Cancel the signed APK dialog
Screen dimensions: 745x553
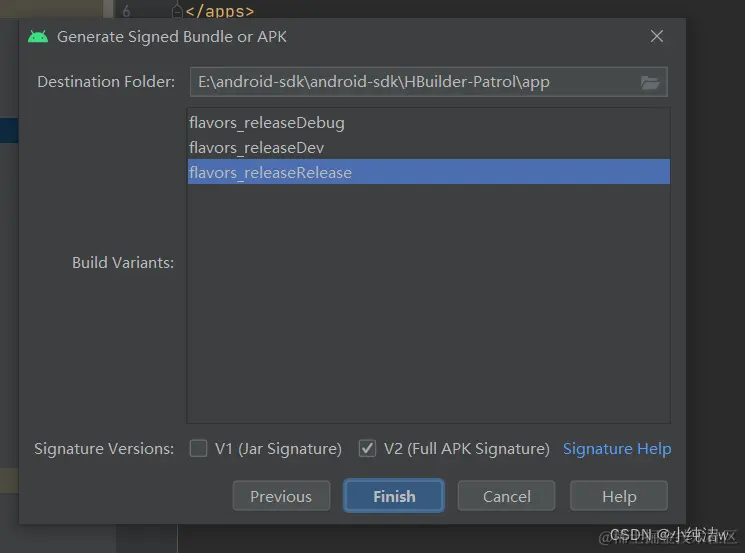pos(506,496)
